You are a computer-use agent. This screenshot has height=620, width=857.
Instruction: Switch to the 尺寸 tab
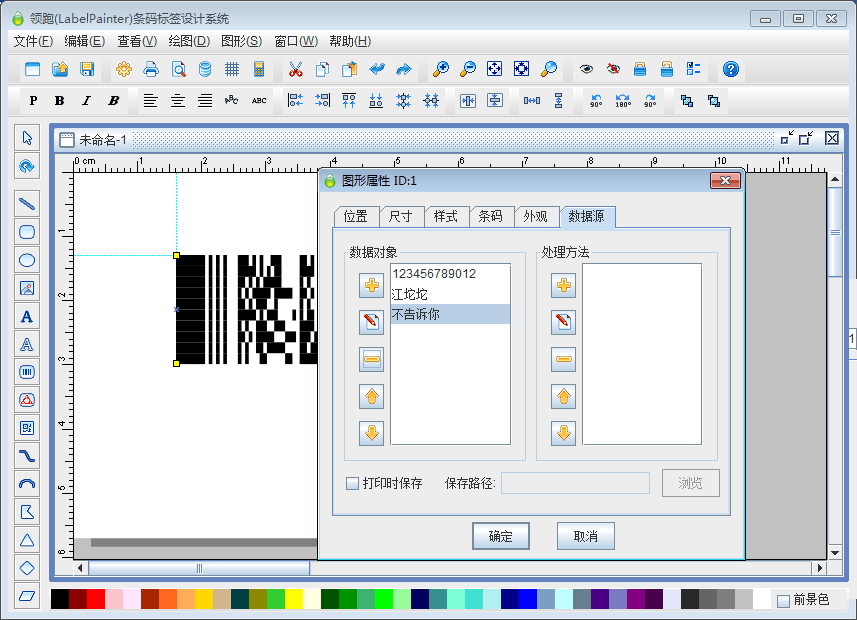401,217
